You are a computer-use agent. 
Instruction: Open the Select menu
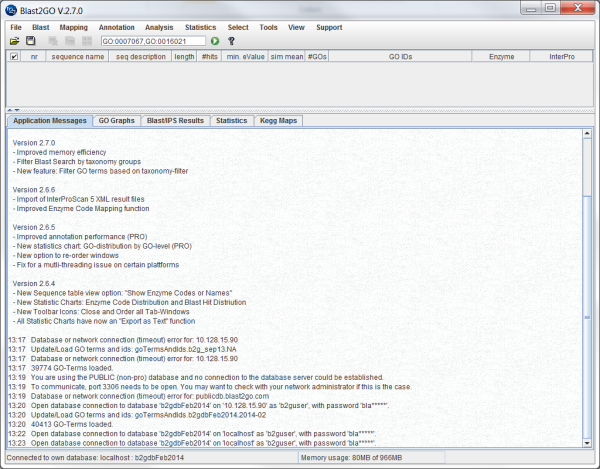point(238,27)
